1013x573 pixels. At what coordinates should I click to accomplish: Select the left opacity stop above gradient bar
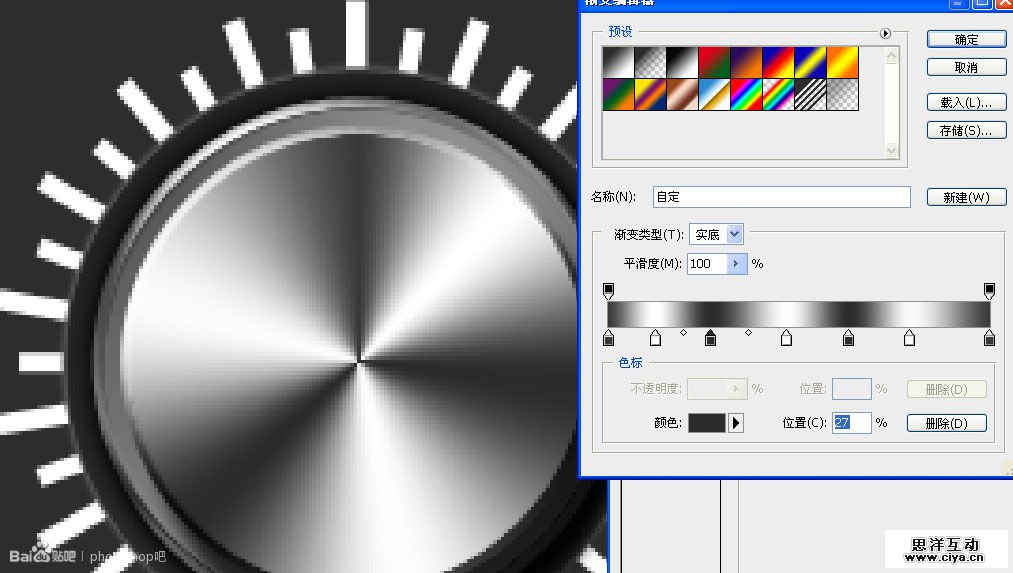pyautogui.click(x=608, y=290)
